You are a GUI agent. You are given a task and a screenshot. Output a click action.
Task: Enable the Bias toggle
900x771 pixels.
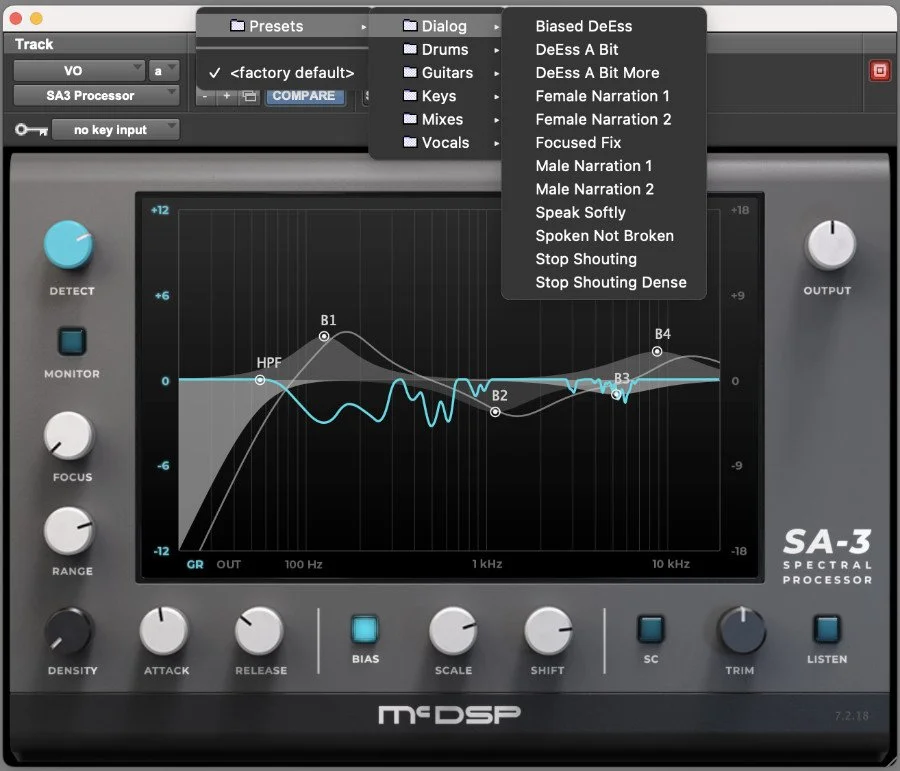pyautogui.click(x=364, y=631)
